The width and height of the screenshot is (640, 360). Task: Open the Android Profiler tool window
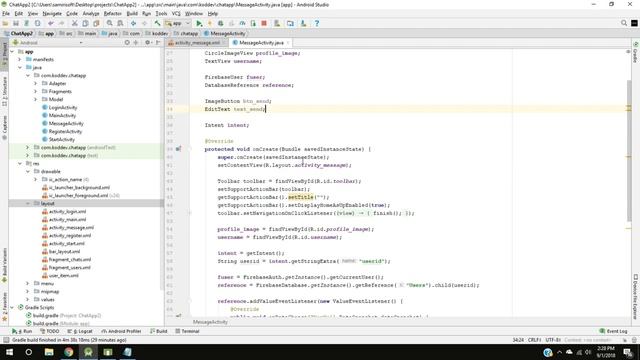pyautogui.click(x=121, y=331)
